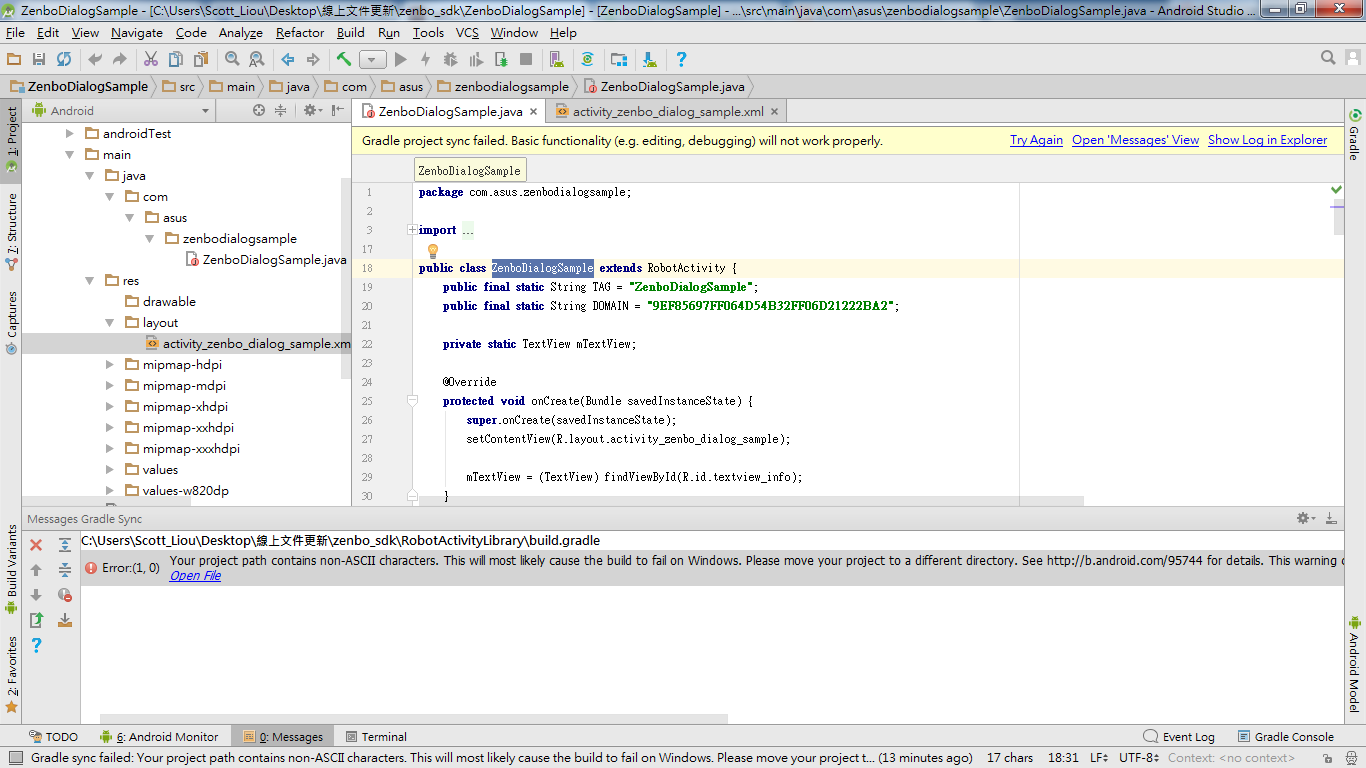Viewport: 1366px width, 768px height.
Task: Stop the process with the square icon
Action: pyautogui.click(x=526, y=59)
